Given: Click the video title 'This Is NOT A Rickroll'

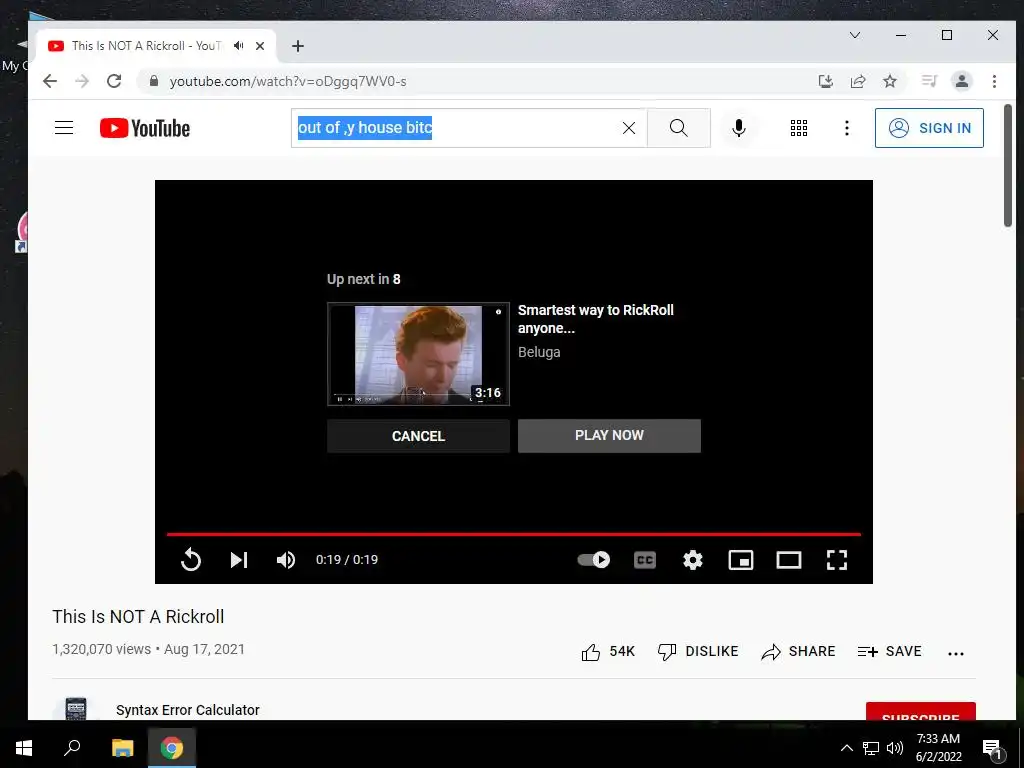Looking at the screenshot, I should pyautogui.click(x=138, y=616).
